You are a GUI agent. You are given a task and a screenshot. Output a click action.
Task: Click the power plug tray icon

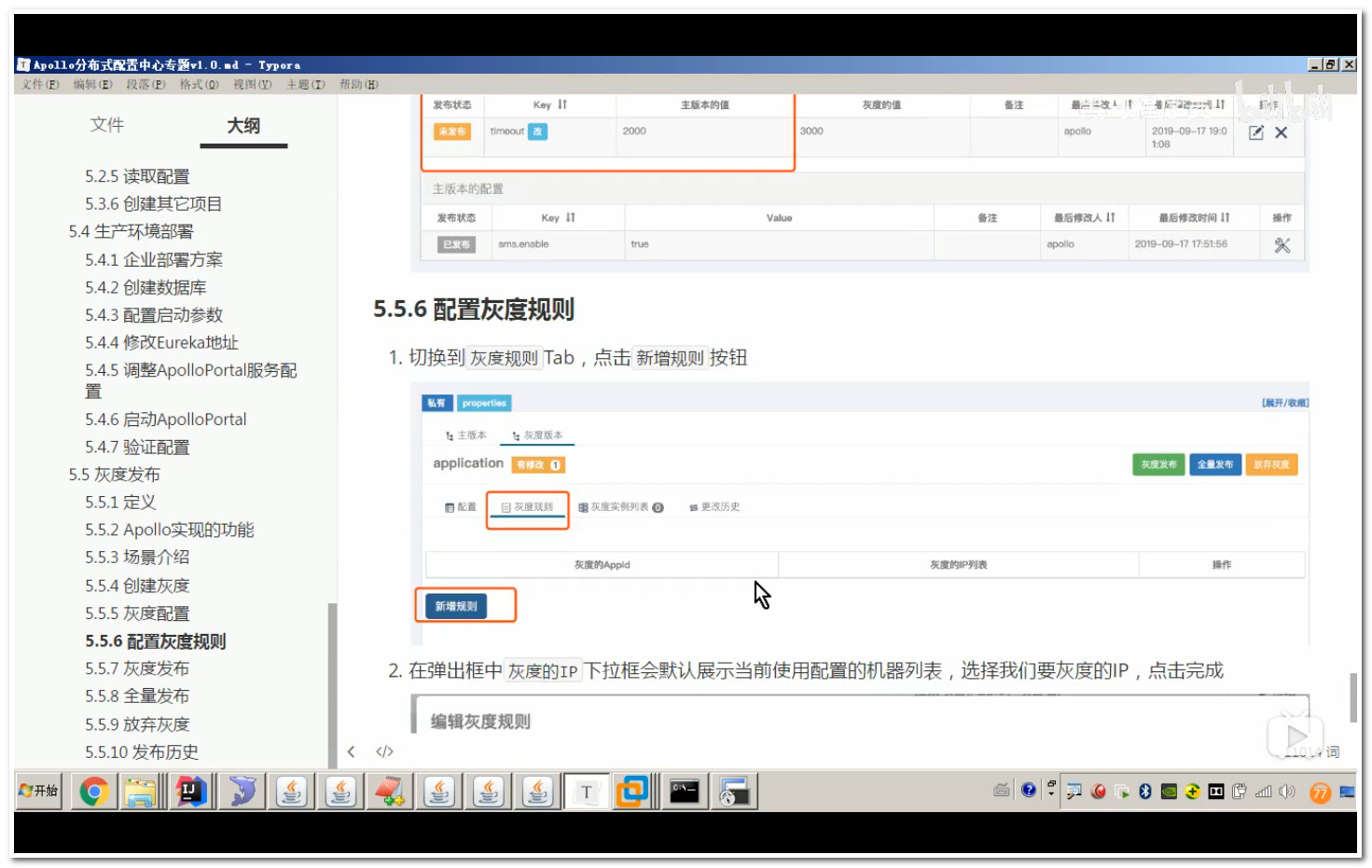1240,792
